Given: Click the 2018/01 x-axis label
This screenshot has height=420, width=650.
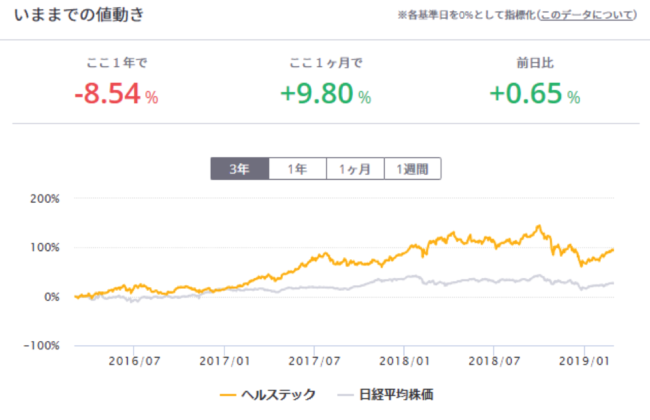Looking at the screenshot, I should [407, 358].
